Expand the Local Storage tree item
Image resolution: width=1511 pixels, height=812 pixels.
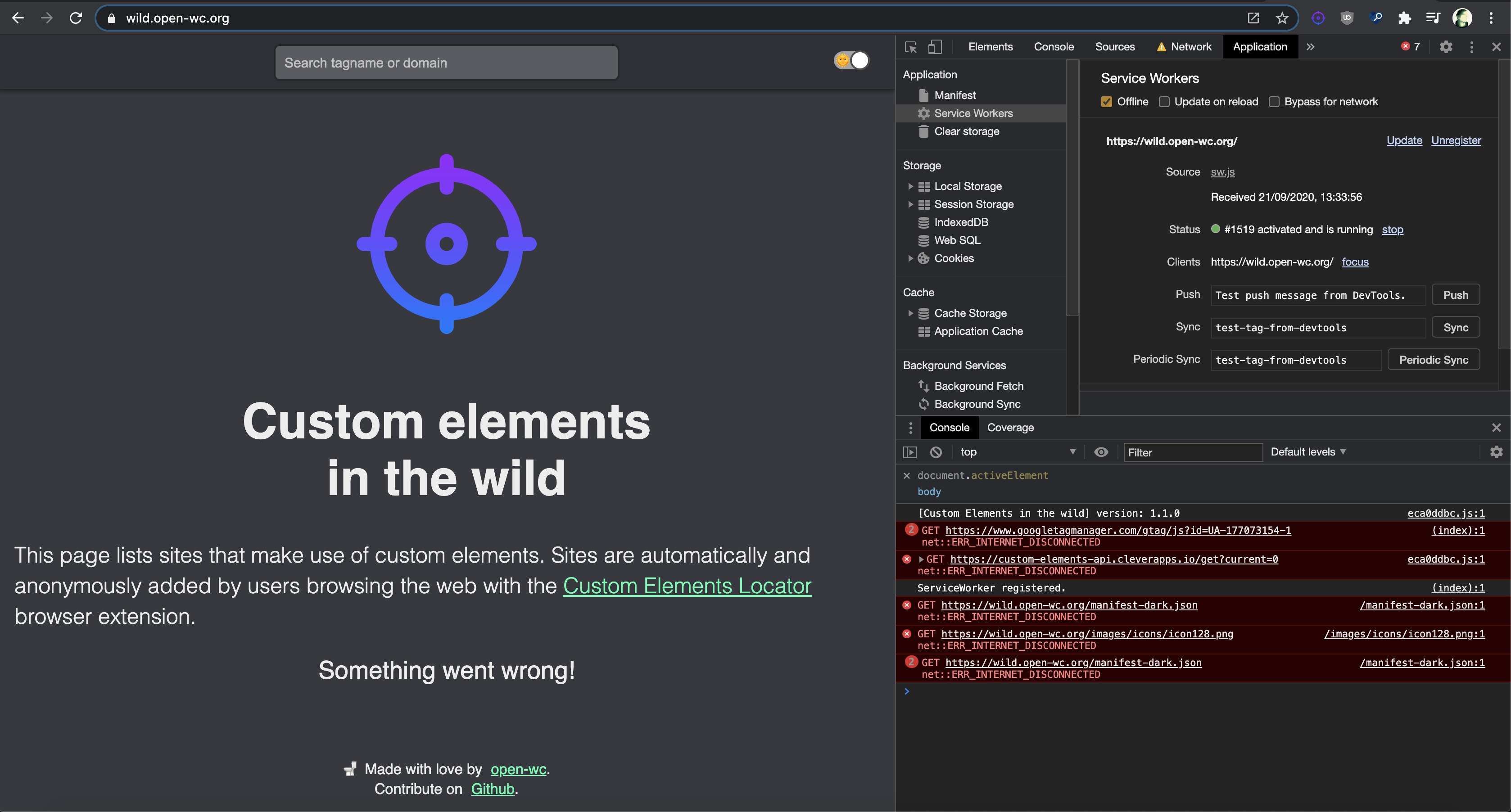[910, 186]
